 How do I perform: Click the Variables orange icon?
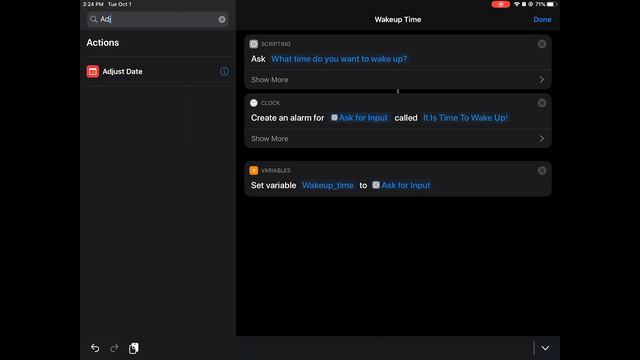253,171
